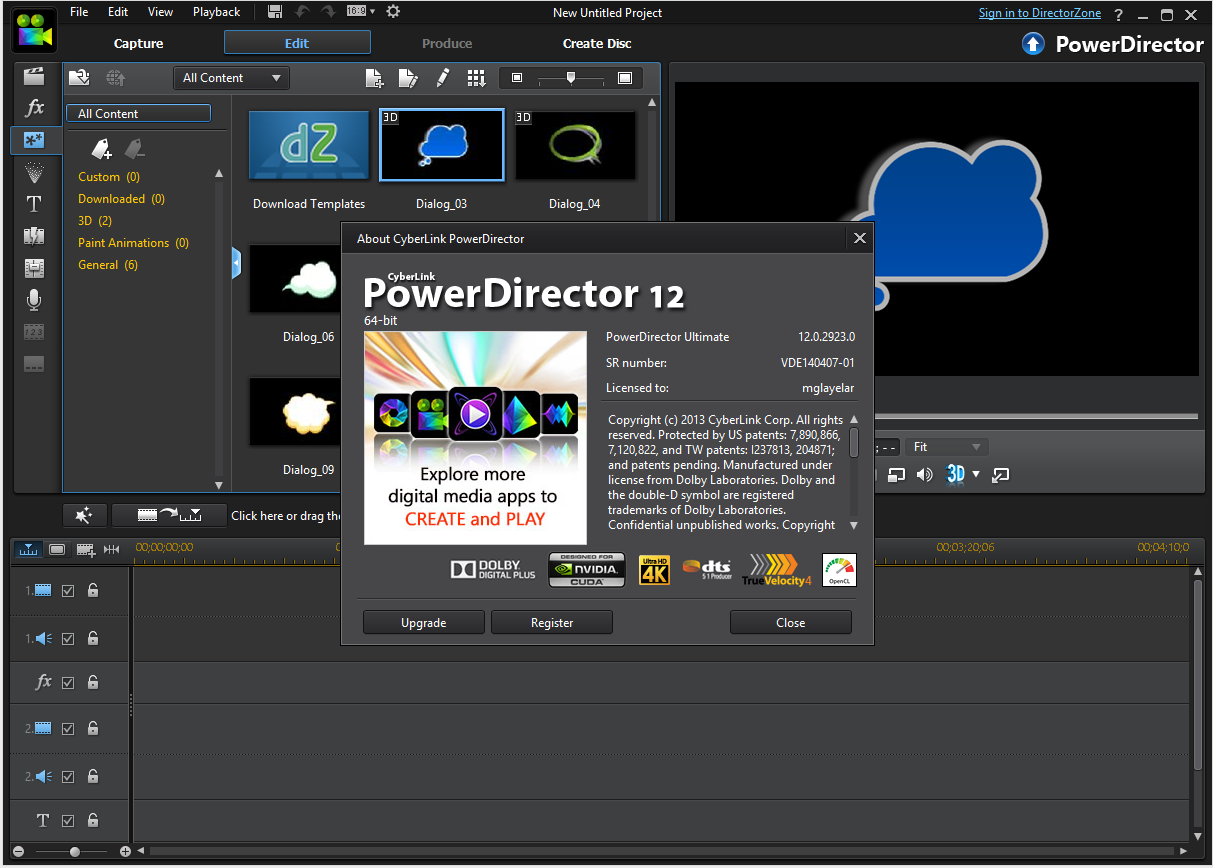Open the View menu

tap(160, 12)
